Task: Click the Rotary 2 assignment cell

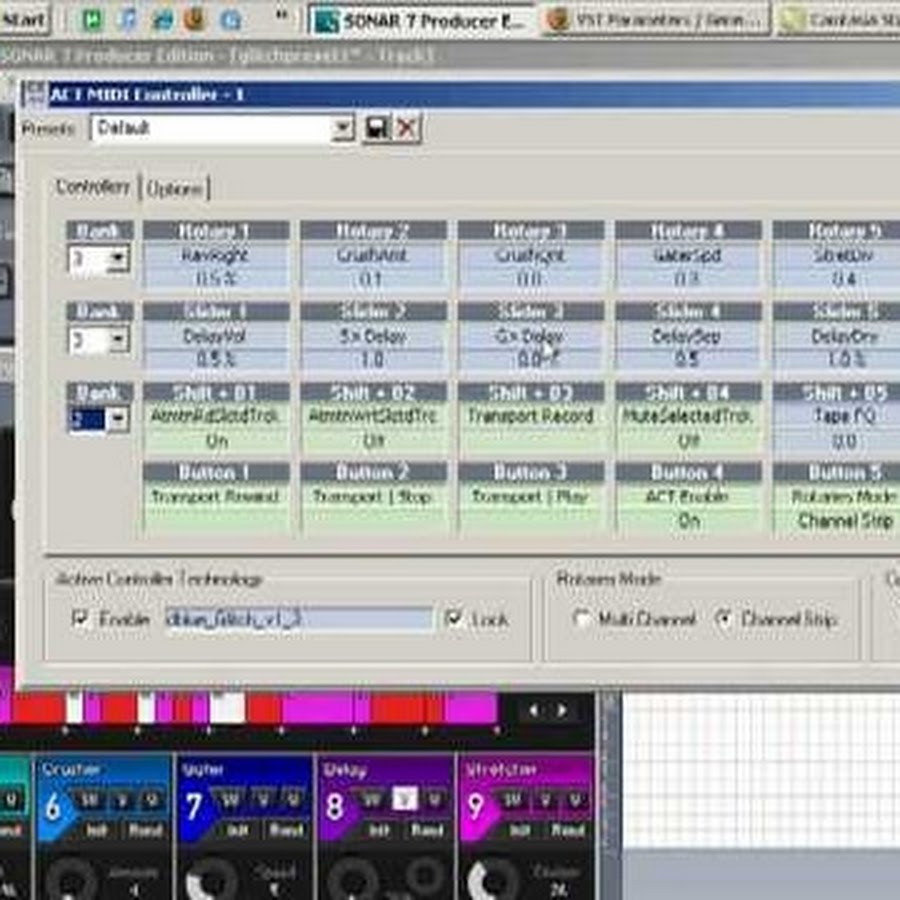Action: click(373, 265)
